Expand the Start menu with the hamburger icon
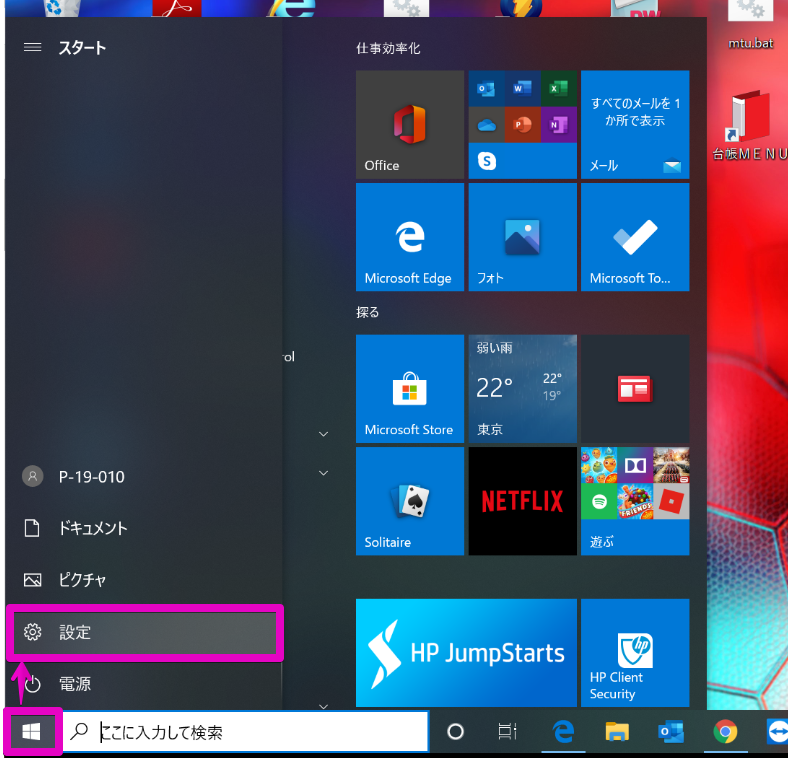 [x=33, y=47]
